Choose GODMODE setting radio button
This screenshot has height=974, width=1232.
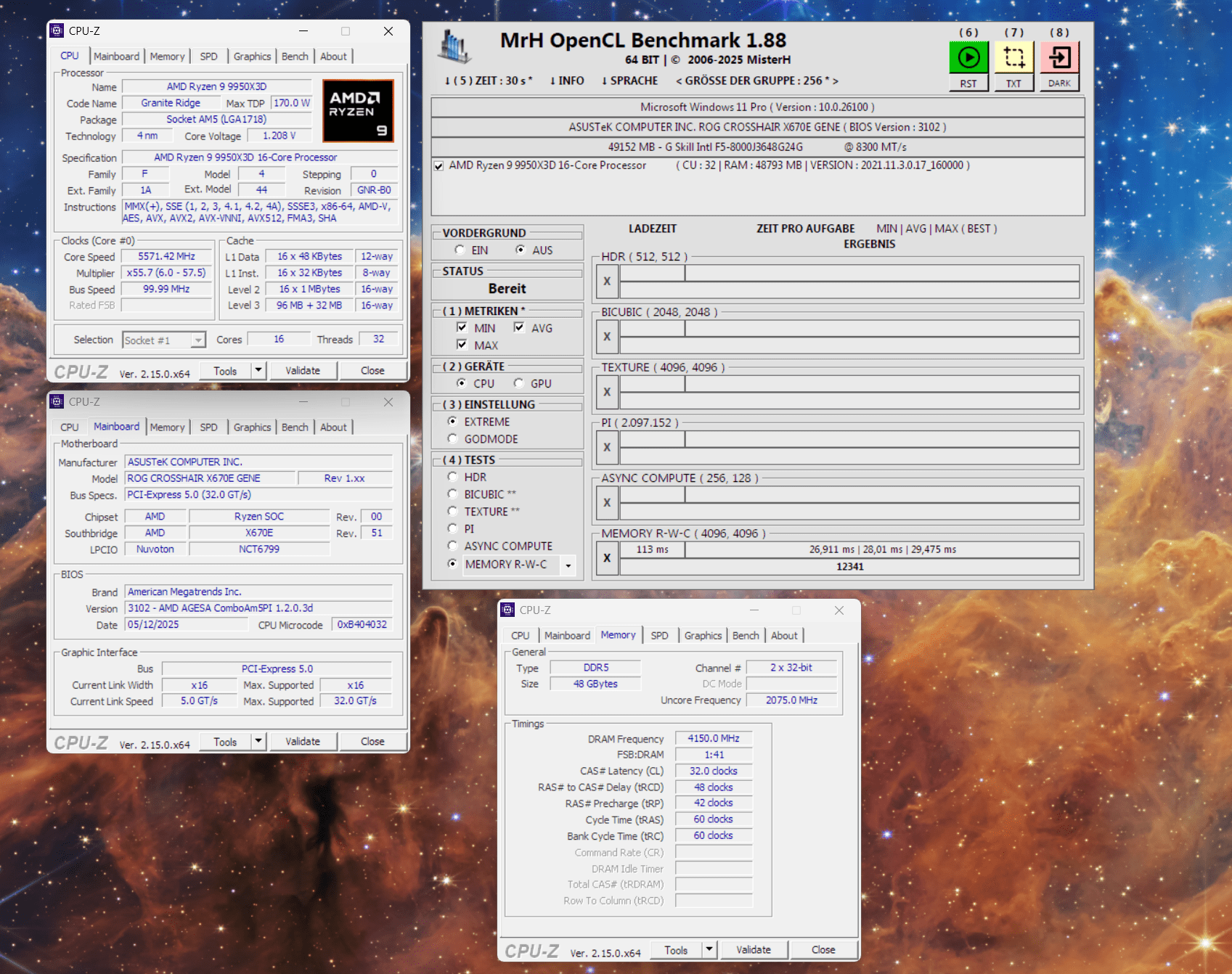(x=453, y=438)
